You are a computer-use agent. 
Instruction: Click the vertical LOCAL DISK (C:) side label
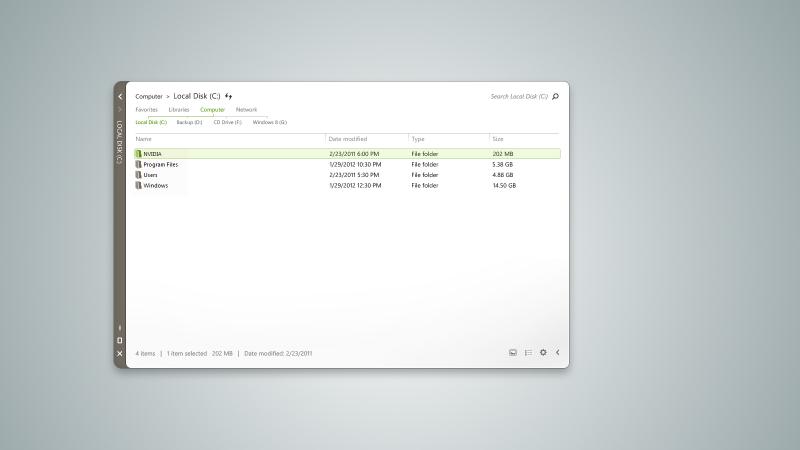(119, 142)
